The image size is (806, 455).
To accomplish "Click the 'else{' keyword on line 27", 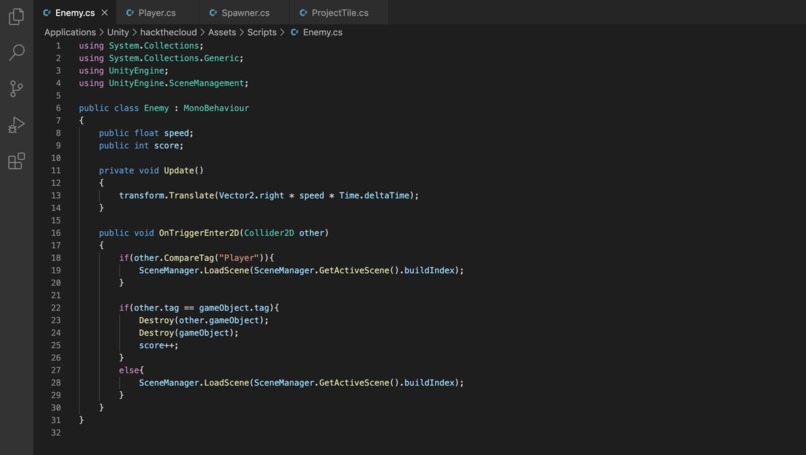I will click(131, 370).
